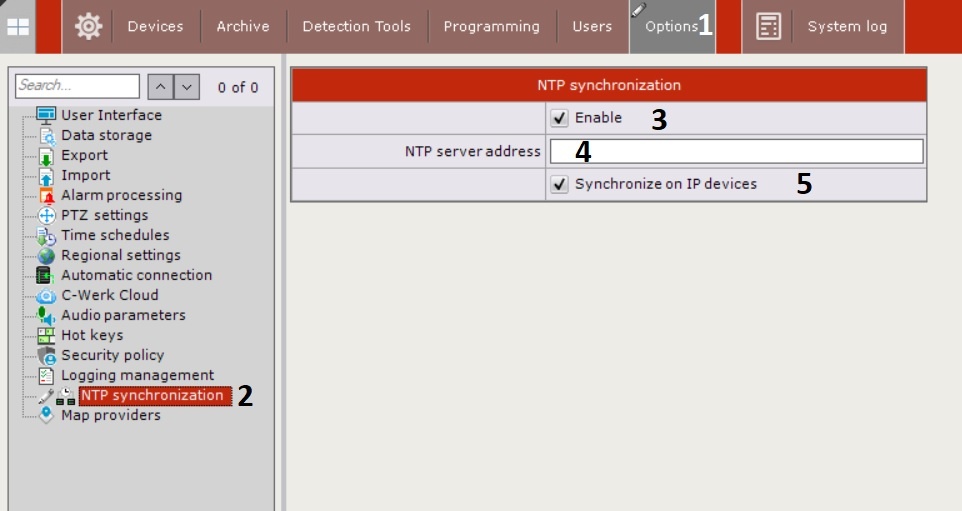
Task: Open settings via the gear icon
Action: 88,27
